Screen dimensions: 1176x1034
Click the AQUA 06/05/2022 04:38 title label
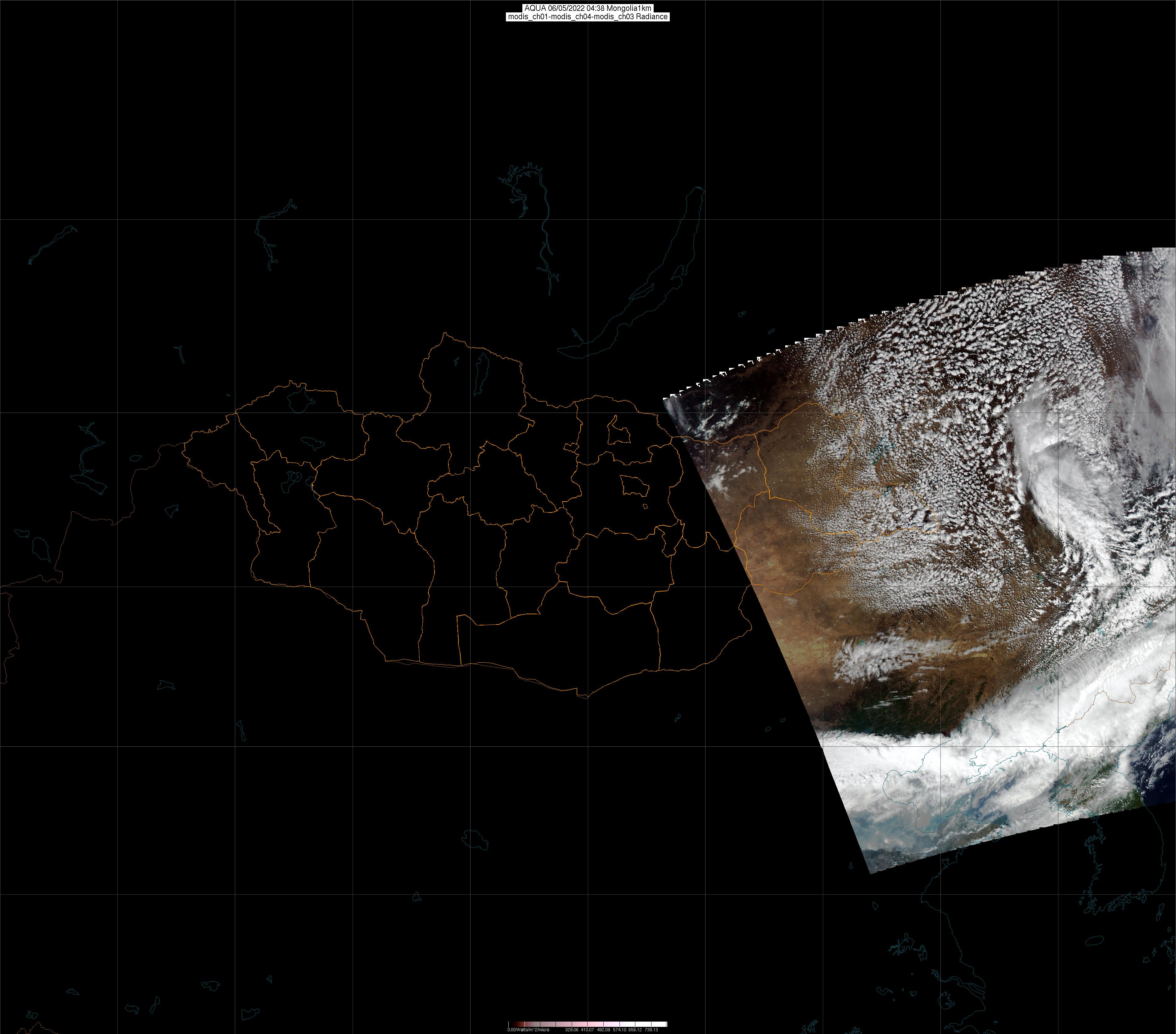point(588,8)
